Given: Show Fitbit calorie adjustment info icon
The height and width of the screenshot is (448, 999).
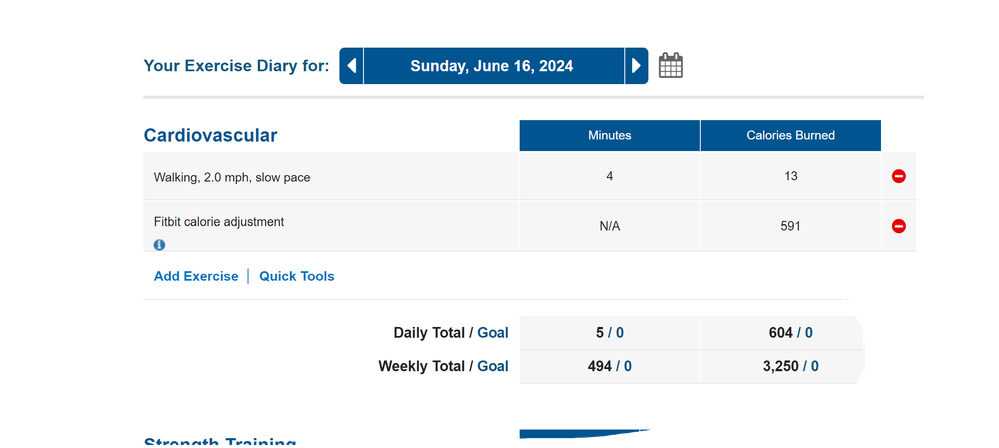Looking at the screenshot, I should coord(159,245).
